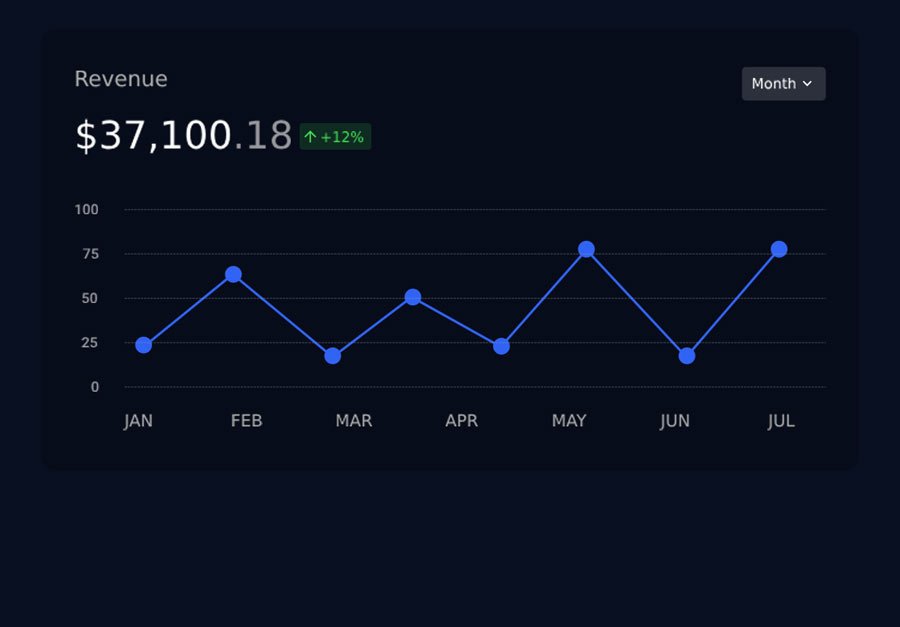
Task: Select the APR x-axis label
Action: pyautogui.click(x=461, y=421)
